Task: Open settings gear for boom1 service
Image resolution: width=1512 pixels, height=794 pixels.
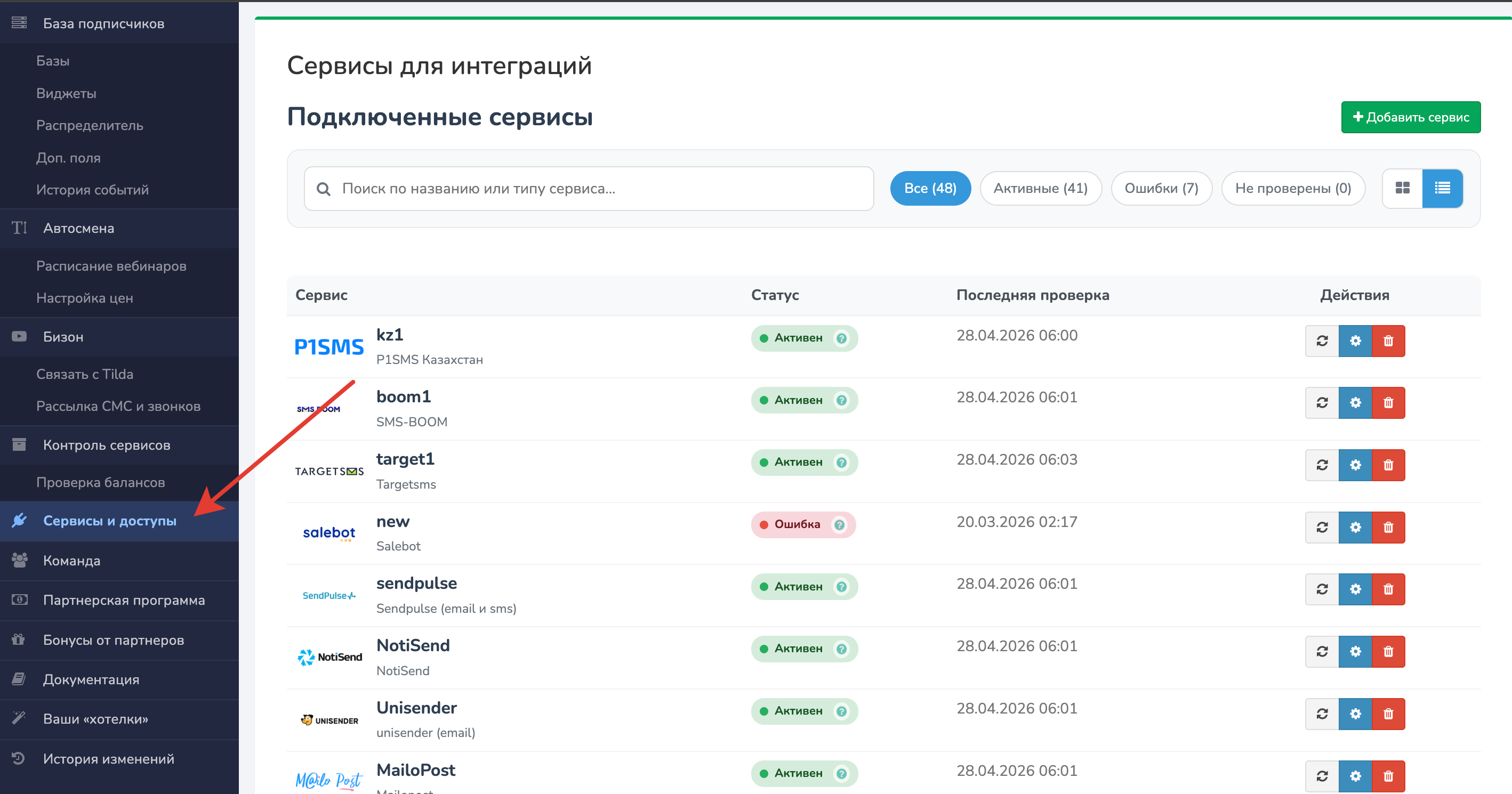Action: (1355, 403)
